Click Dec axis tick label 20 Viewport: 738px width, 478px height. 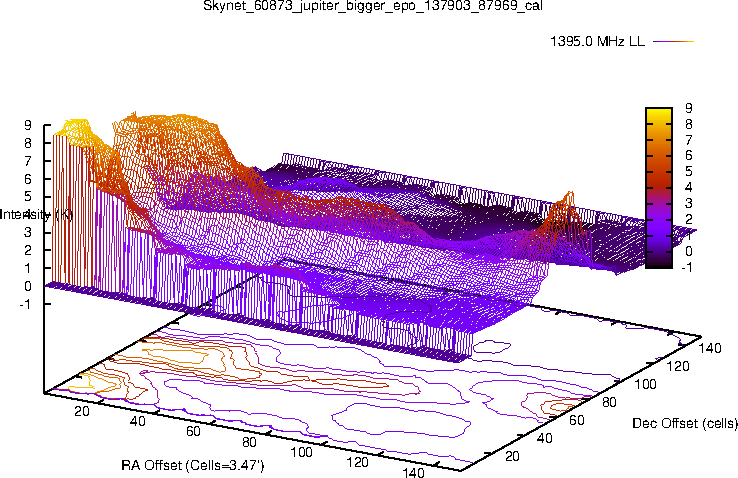512,456
